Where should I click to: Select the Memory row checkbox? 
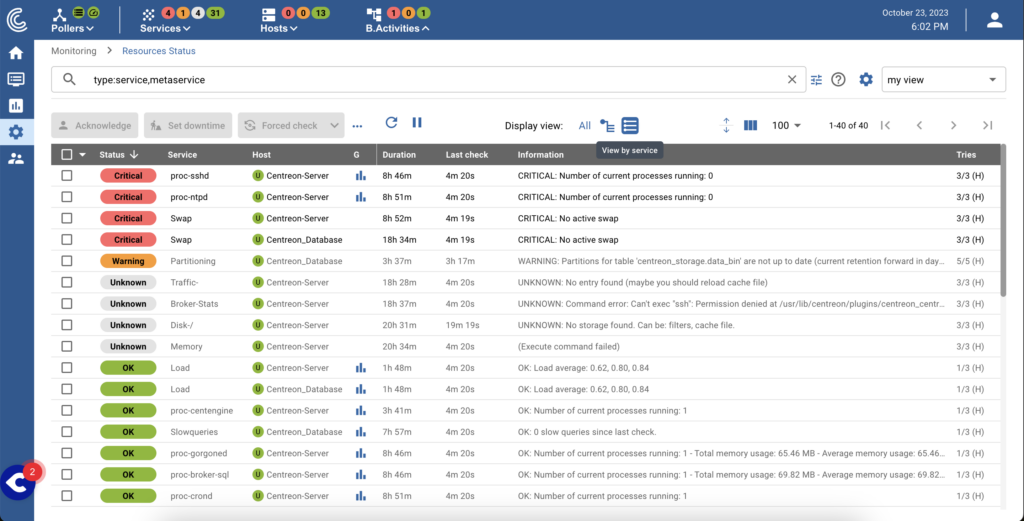(x=67, y=346)
